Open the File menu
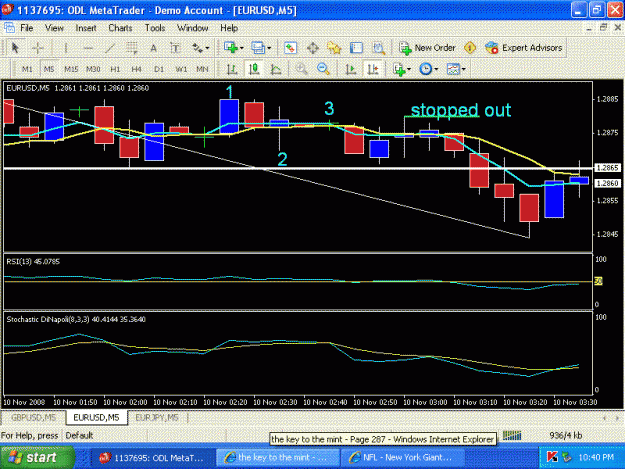The height and width of the screenshot is (469, 625). click(x=27, y=28)
